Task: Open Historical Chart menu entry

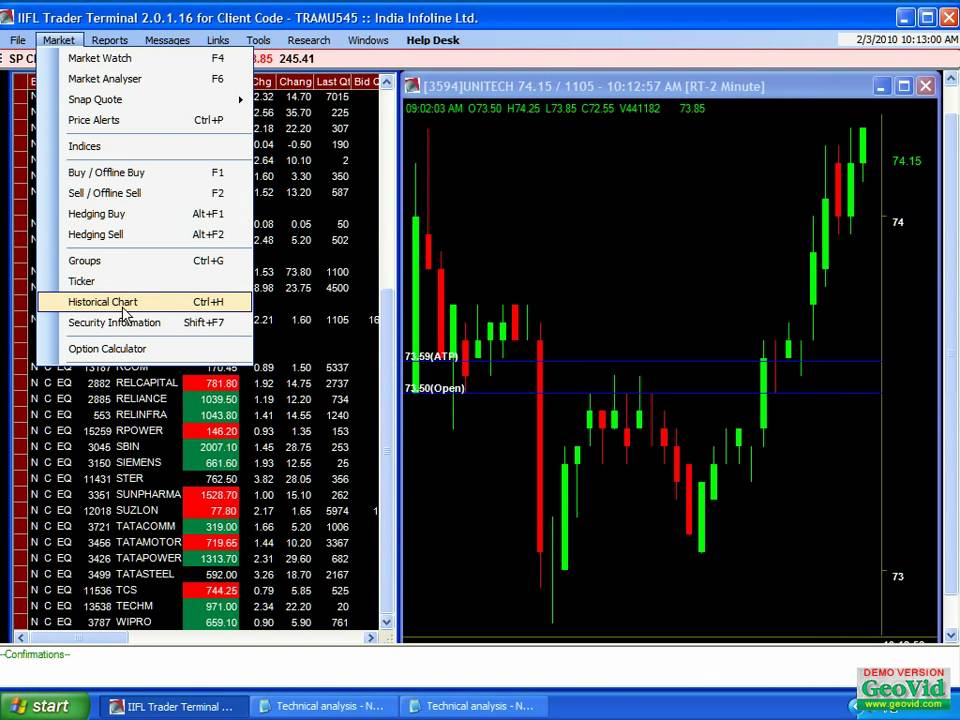Action: (x=145, y=302)
